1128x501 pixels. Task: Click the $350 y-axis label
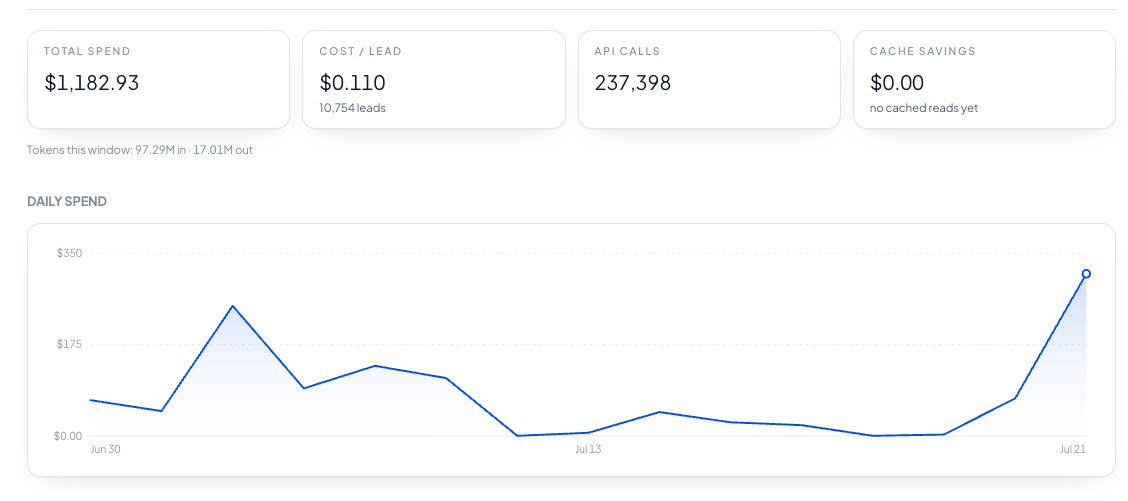click(70, 253)
